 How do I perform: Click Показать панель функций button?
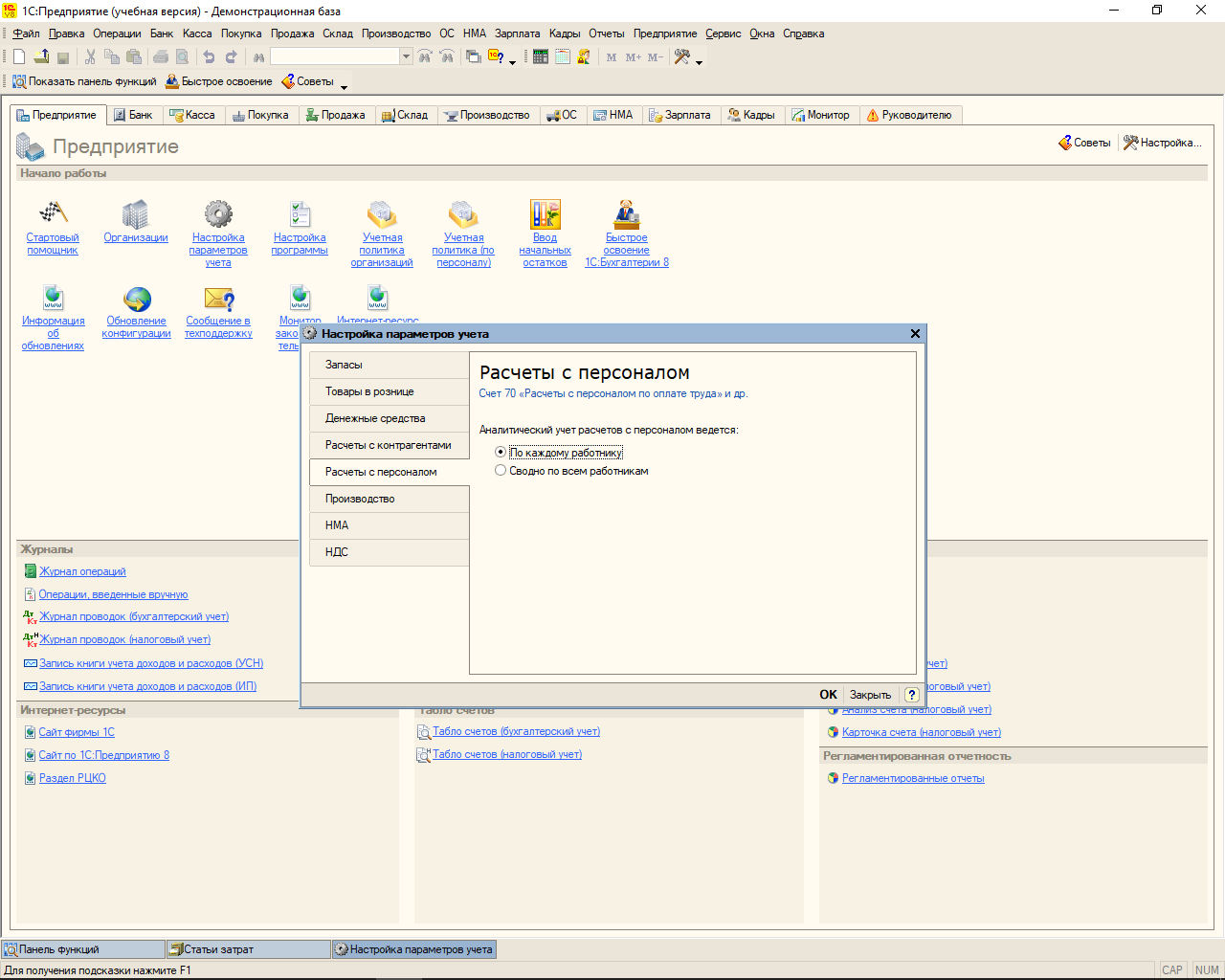84,81
